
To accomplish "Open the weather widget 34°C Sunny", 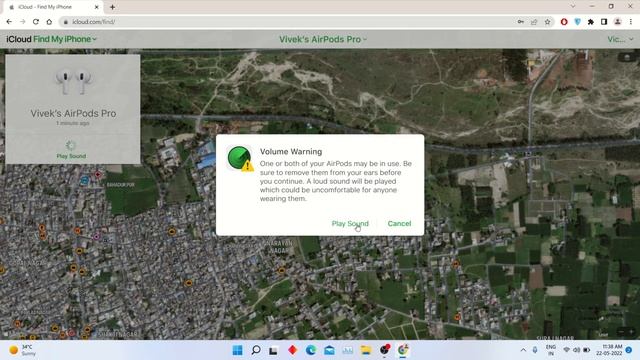I will [x=22, y=350].
